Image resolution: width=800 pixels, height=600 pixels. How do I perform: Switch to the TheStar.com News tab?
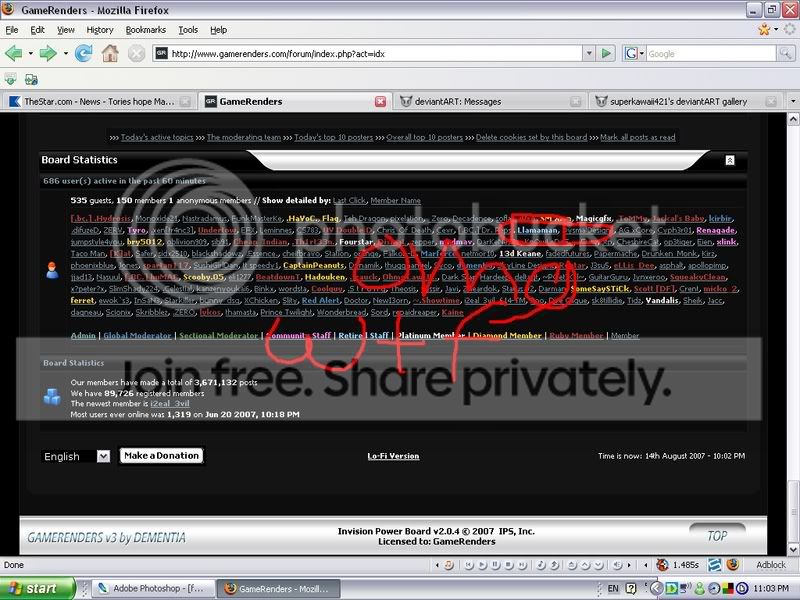pos(98,102)
